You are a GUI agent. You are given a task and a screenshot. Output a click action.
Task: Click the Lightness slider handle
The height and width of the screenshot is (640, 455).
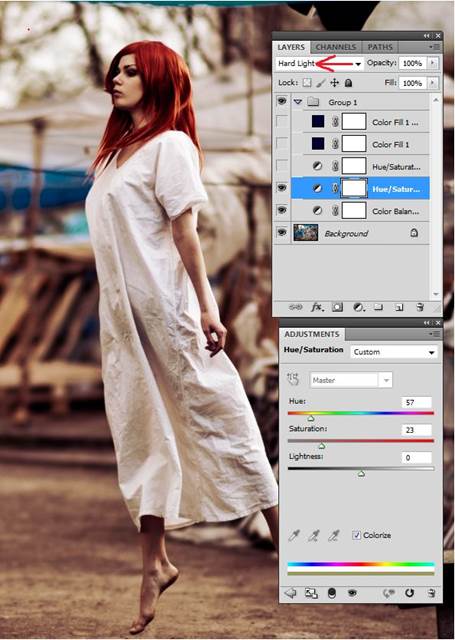tap(361, 474)
